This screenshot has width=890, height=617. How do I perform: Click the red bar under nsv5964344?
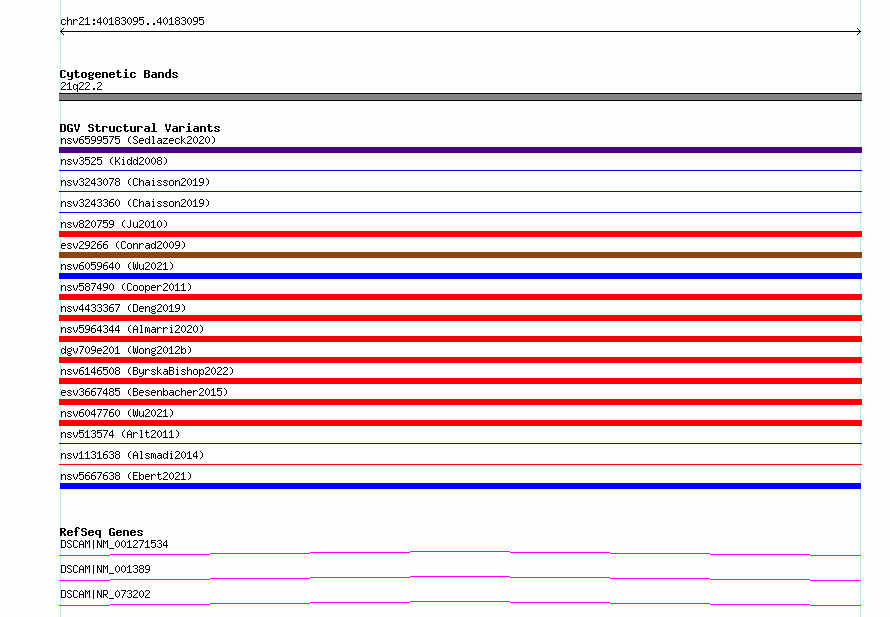[x=460, y=339]
